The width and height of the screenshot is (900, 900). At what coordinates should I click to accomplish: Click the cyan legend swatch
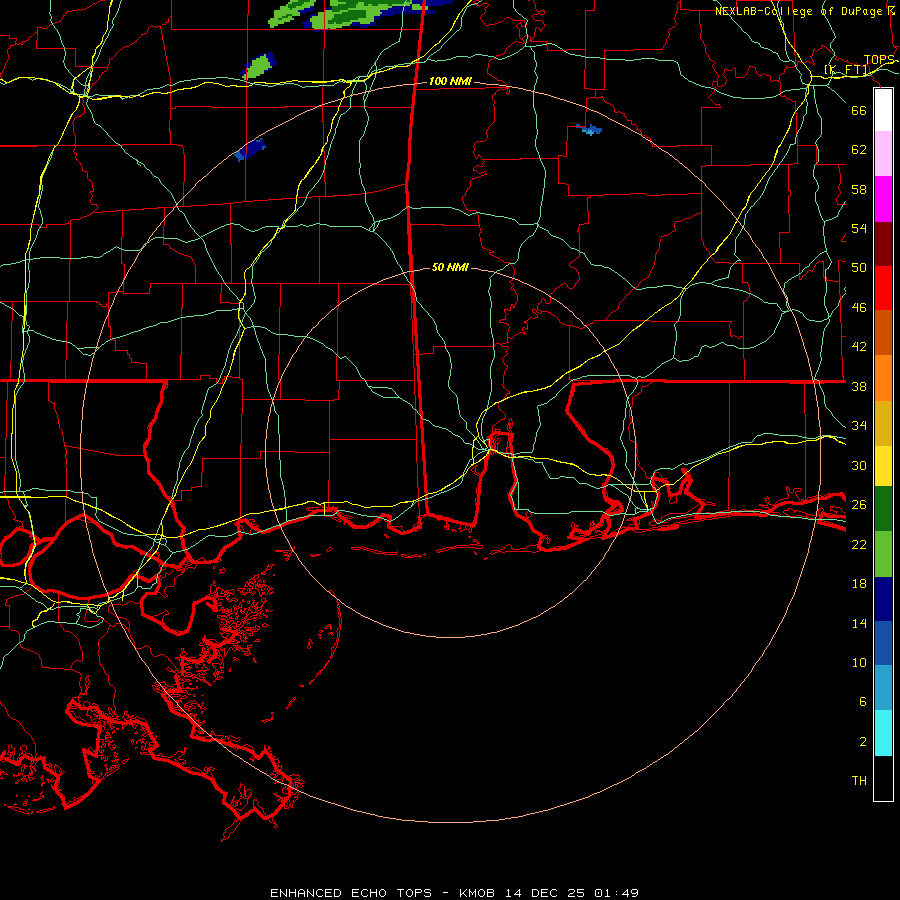tap(883, 733)
